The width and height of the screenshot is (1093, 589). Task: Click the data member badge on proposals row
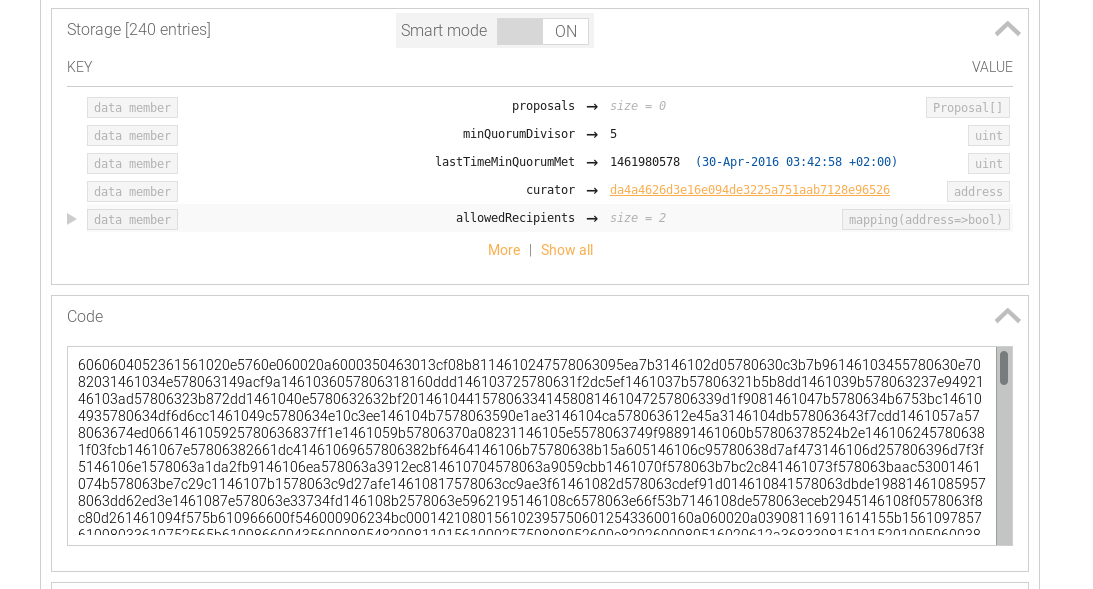(x=132, y=107)
